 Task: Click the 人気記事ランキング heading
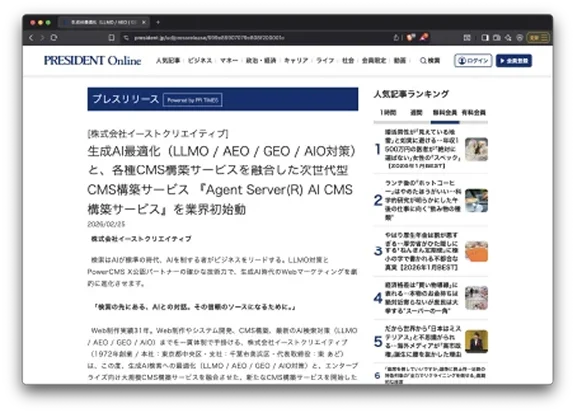(x=411, y=94)
